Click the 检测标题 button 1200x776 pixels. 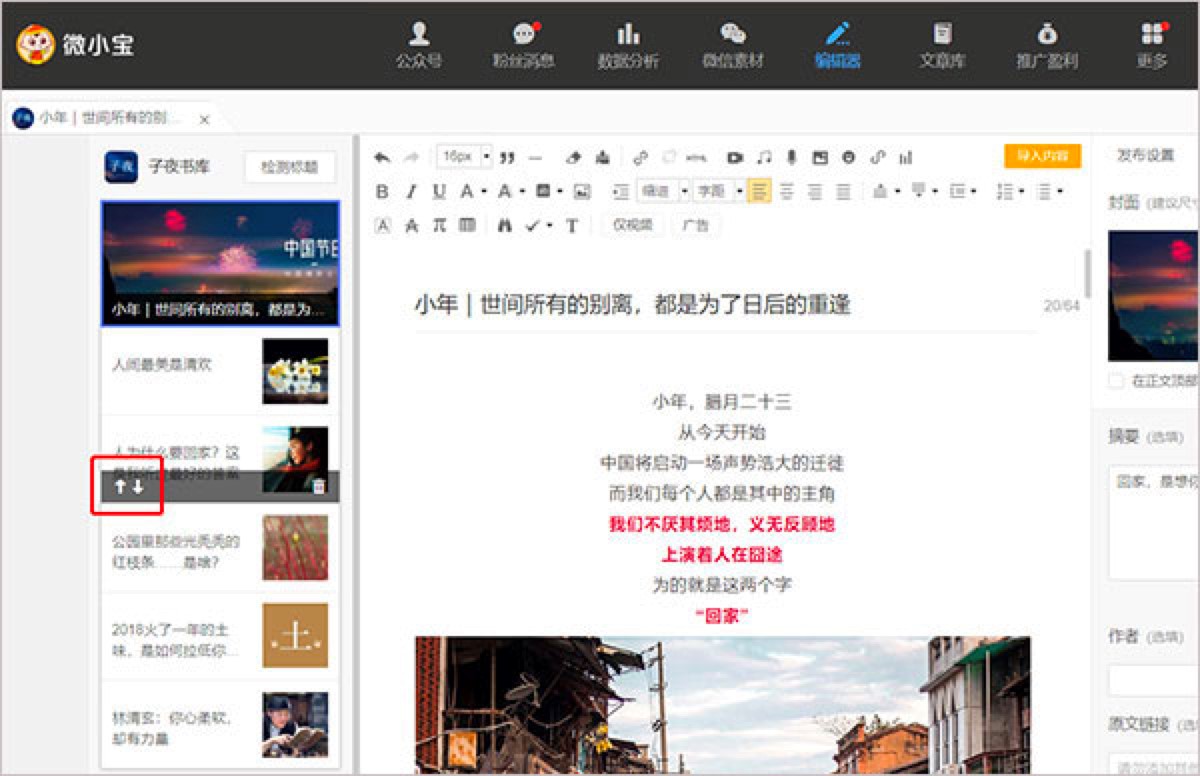point(289,167)
